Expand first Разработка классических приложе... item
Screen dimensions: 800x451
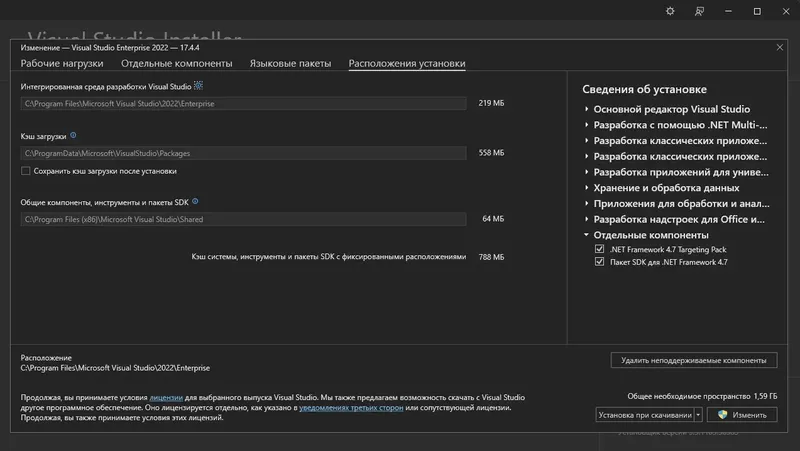(x=586, y=140)
